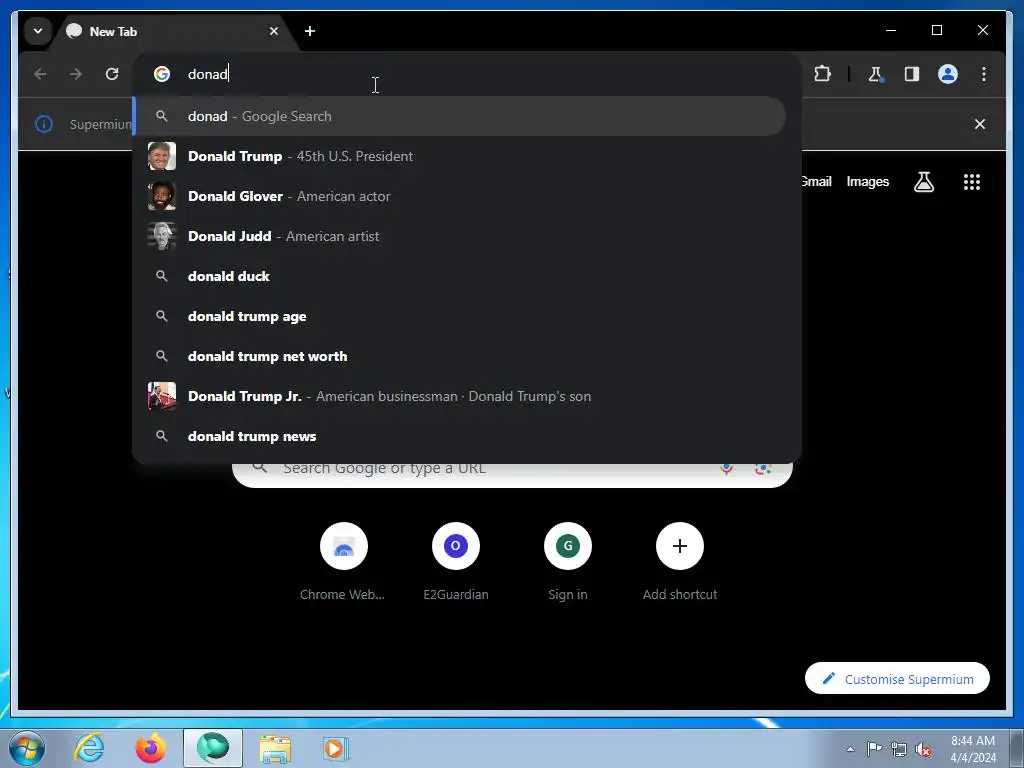Open the Chrome Web Store shortcut
The height and width of the screenshot is (768, 1024).
pyautogui.click(x=344, y=562)
